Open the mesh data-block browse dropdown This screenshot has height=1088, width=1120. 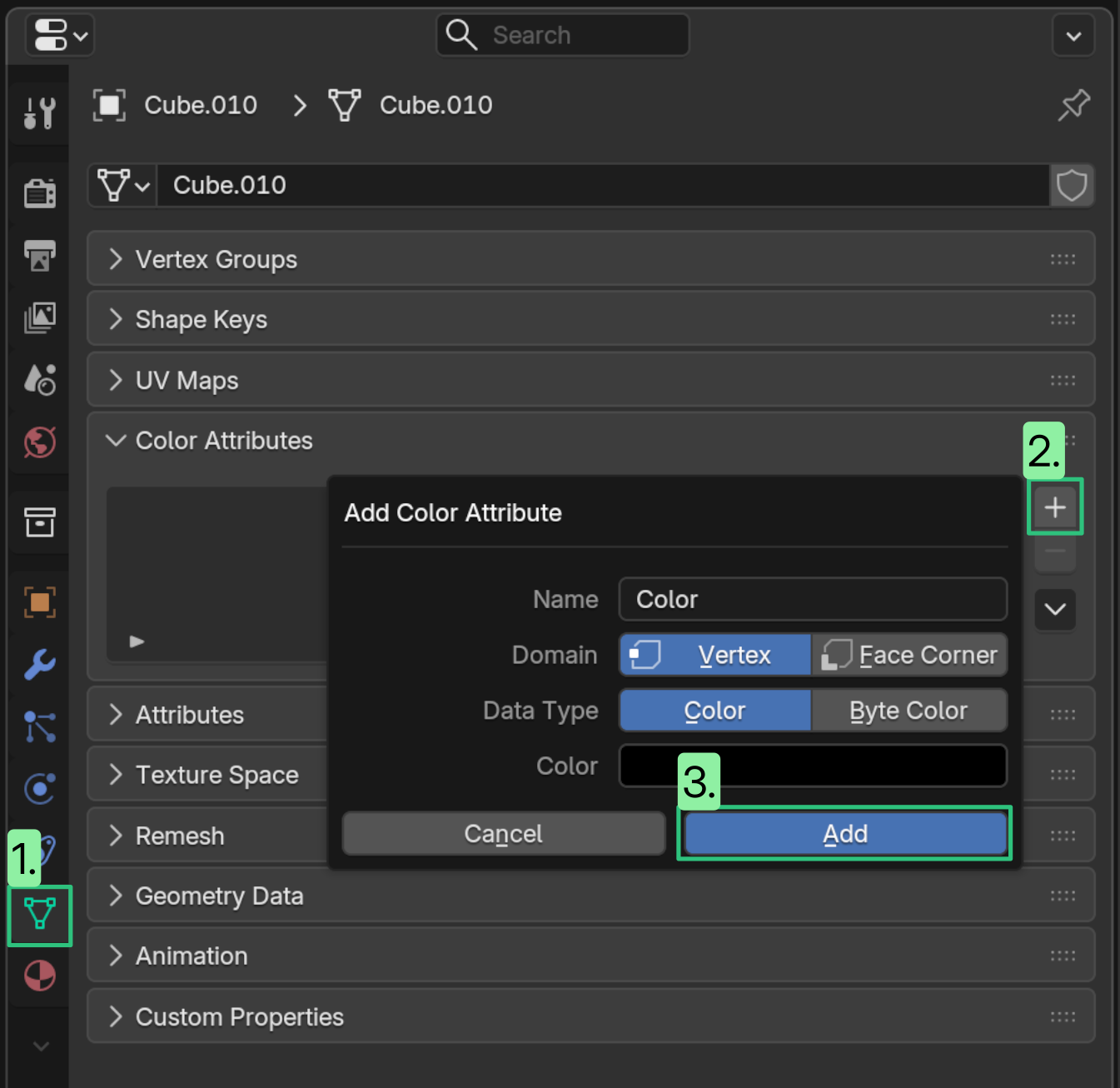[123, 185]
